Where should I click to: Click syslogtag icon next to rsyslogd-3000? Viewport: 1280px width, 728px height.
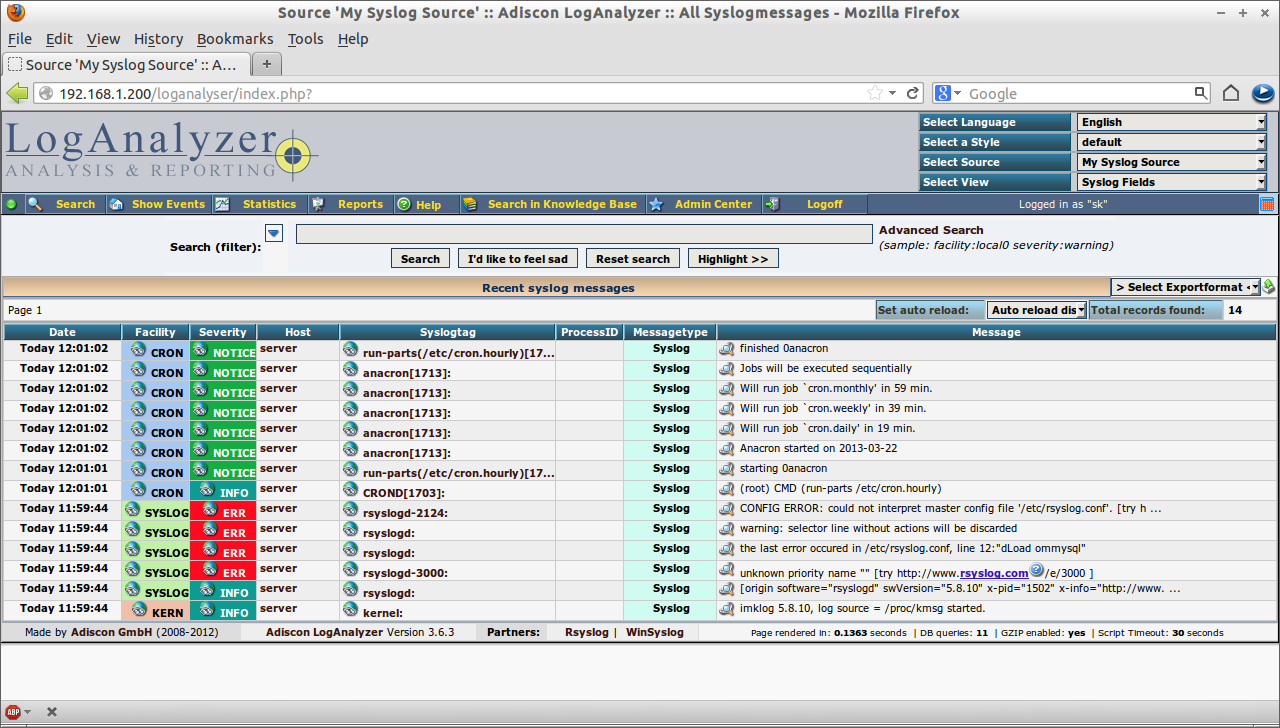(x=350, y=569)
